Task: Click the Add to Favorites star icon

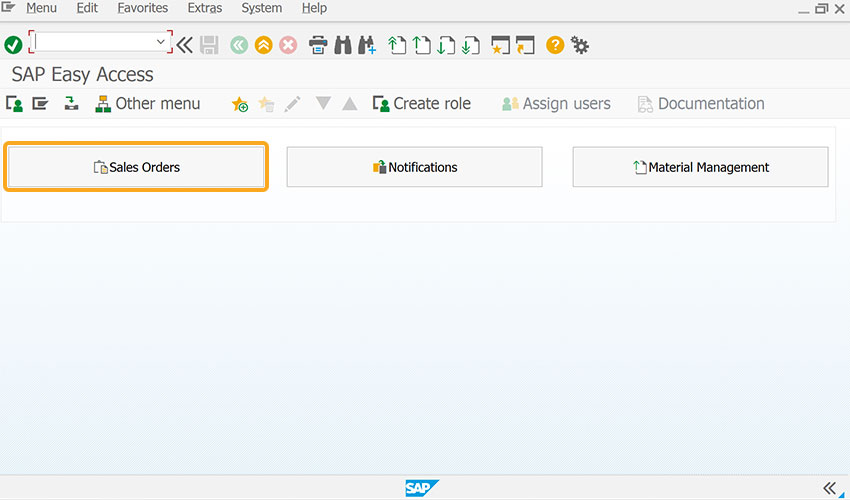Action: (240, 104)
